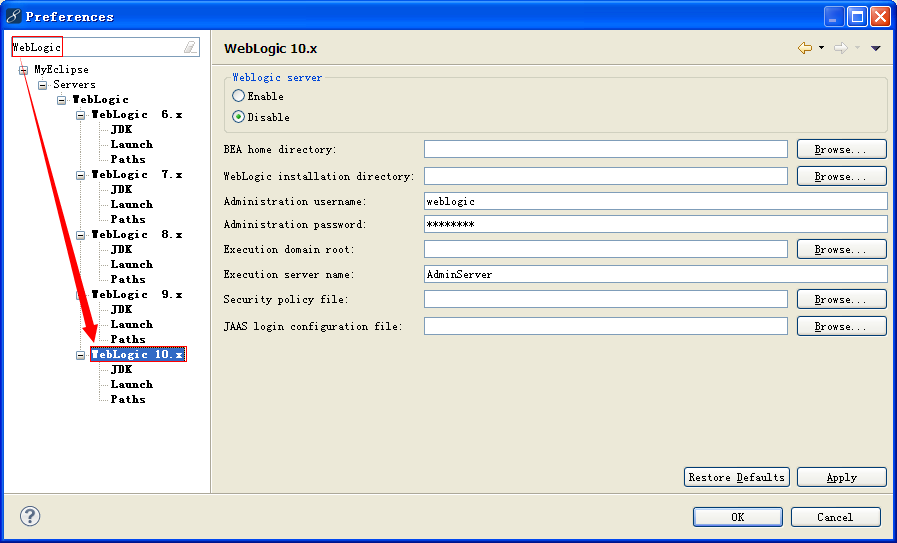
Task: Click the Preferences window title icon
Action: coord(14,16)
